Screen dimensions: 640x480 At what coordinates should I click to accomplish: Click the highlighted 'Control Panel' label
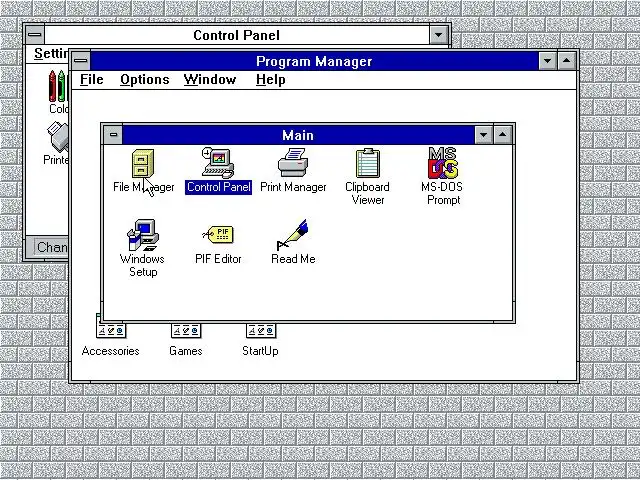218,187
